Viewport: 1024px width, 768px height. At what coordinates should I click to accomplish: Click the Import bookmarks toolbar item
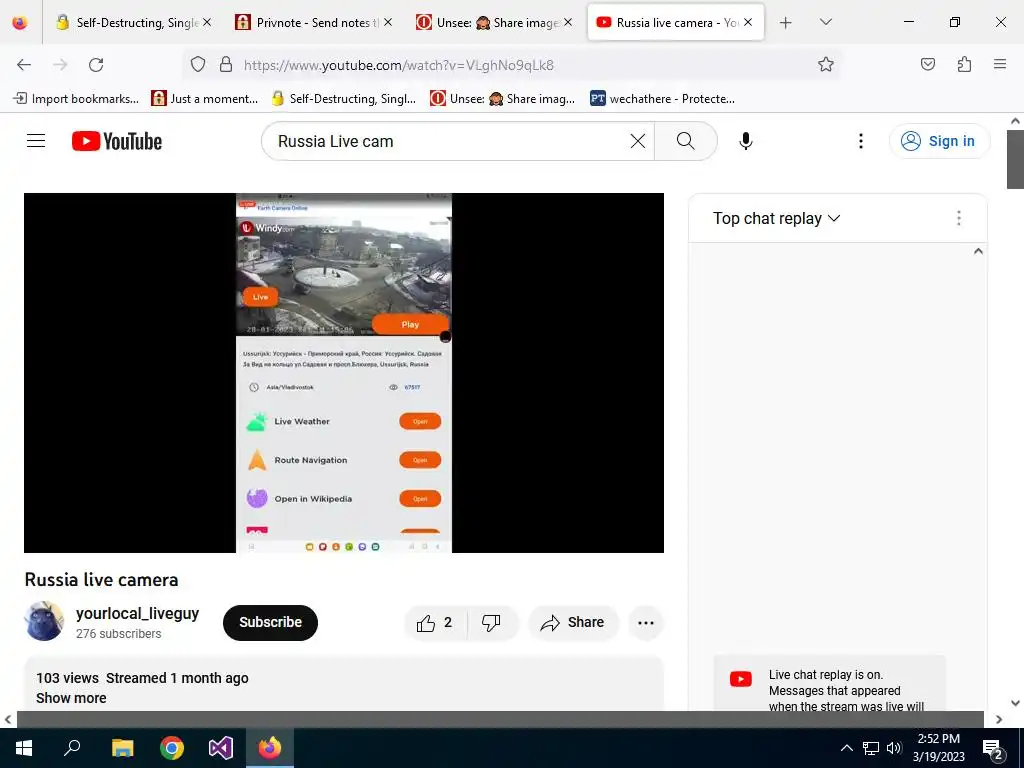[x=76, y=99]
